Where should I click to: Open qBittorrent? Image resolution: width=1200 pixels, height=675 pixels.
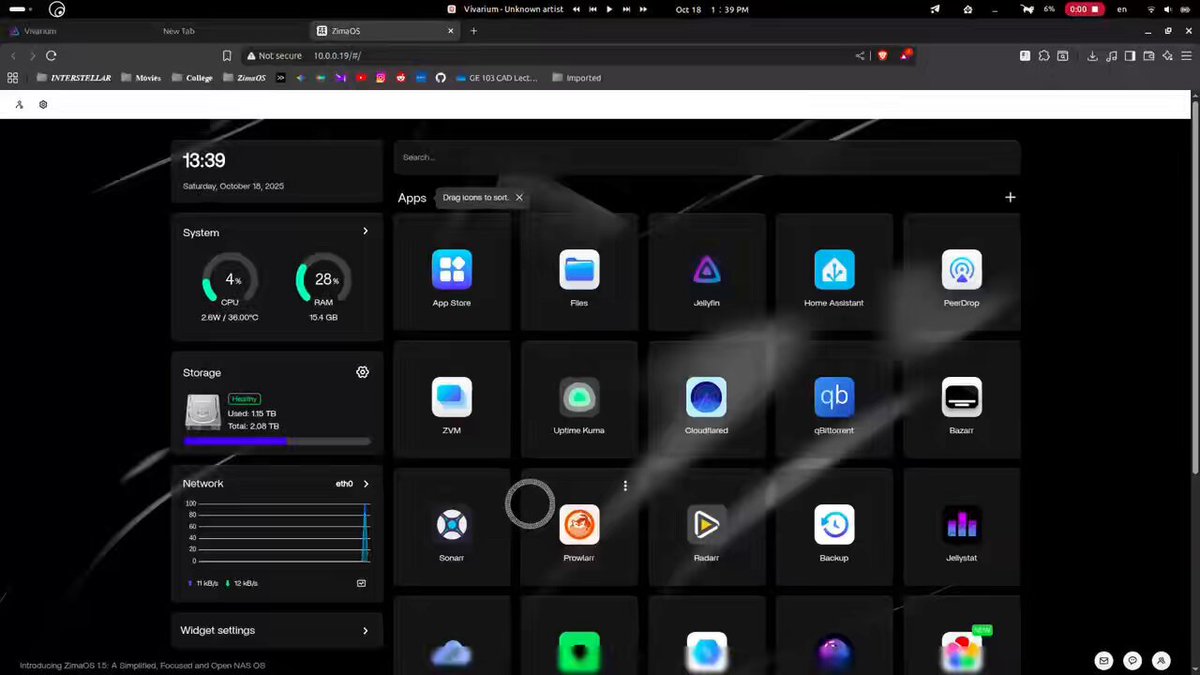pyautogui.click(x=834, y=397)
